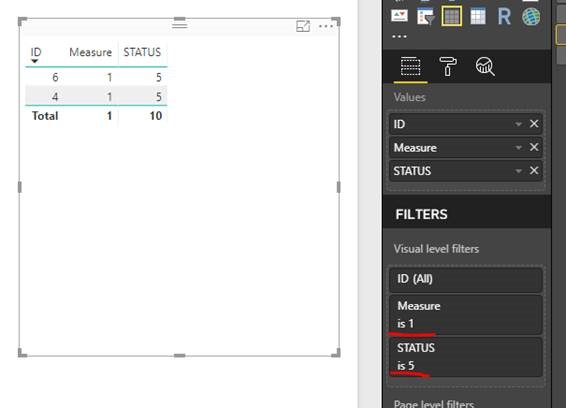Select the table cell with ID 6
The width and height of the screenshot is (566, 408).
[55, 77]
